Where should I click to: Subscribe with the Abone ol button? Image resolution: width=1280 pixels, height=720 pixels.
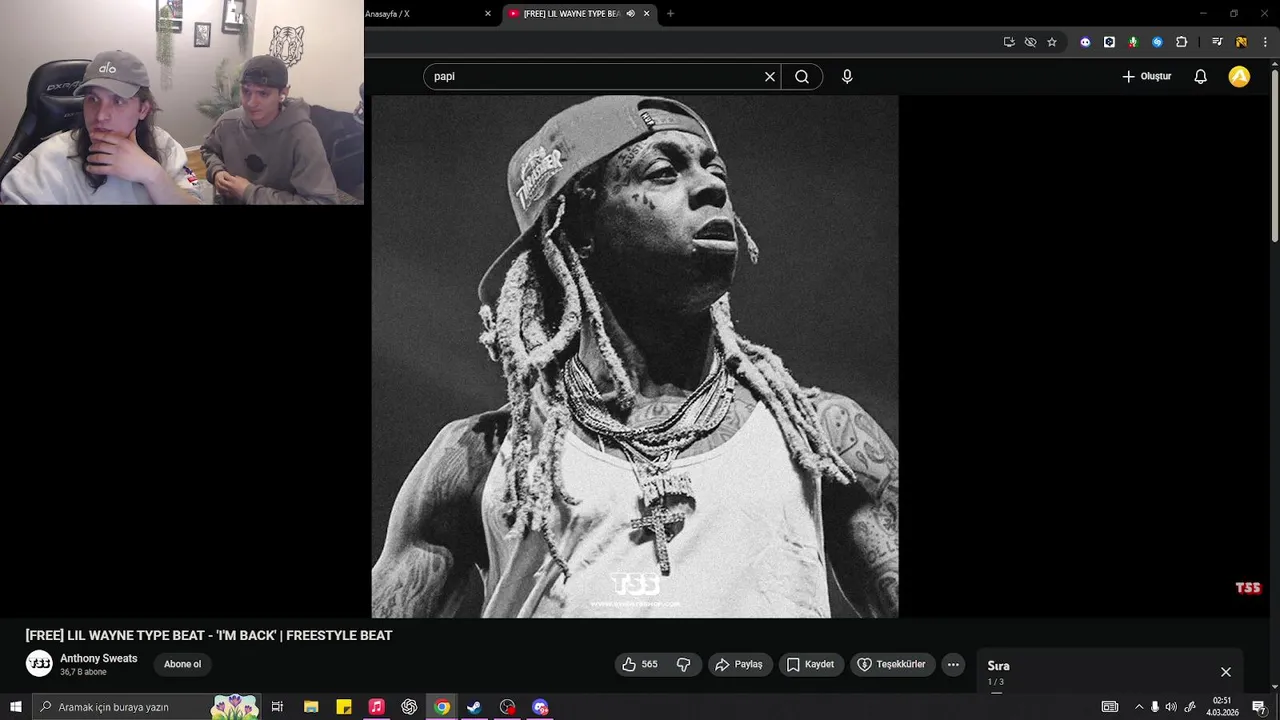(182, 664)
